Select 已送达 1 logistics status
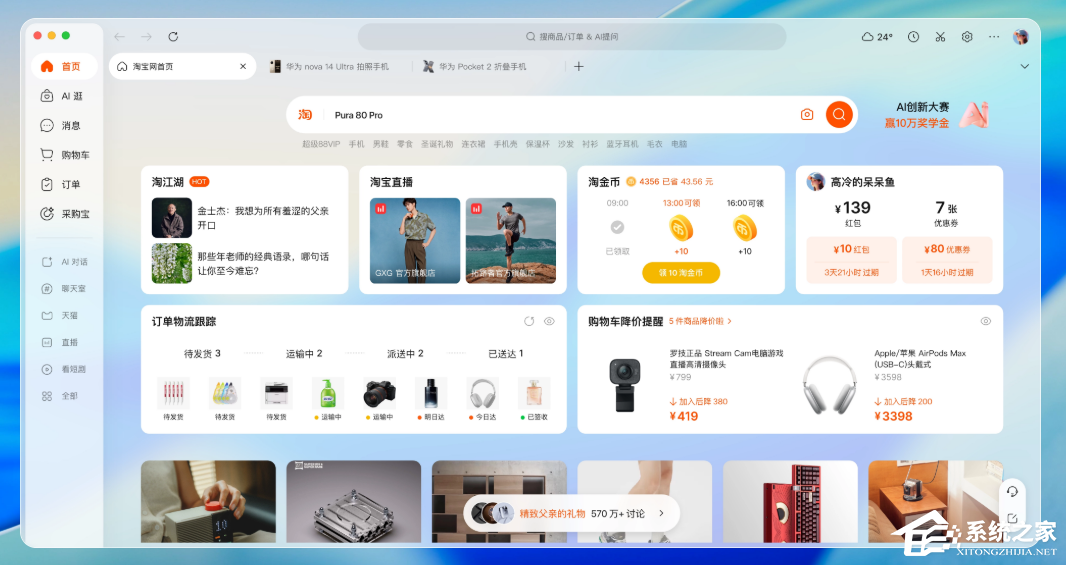 [506, 354]
